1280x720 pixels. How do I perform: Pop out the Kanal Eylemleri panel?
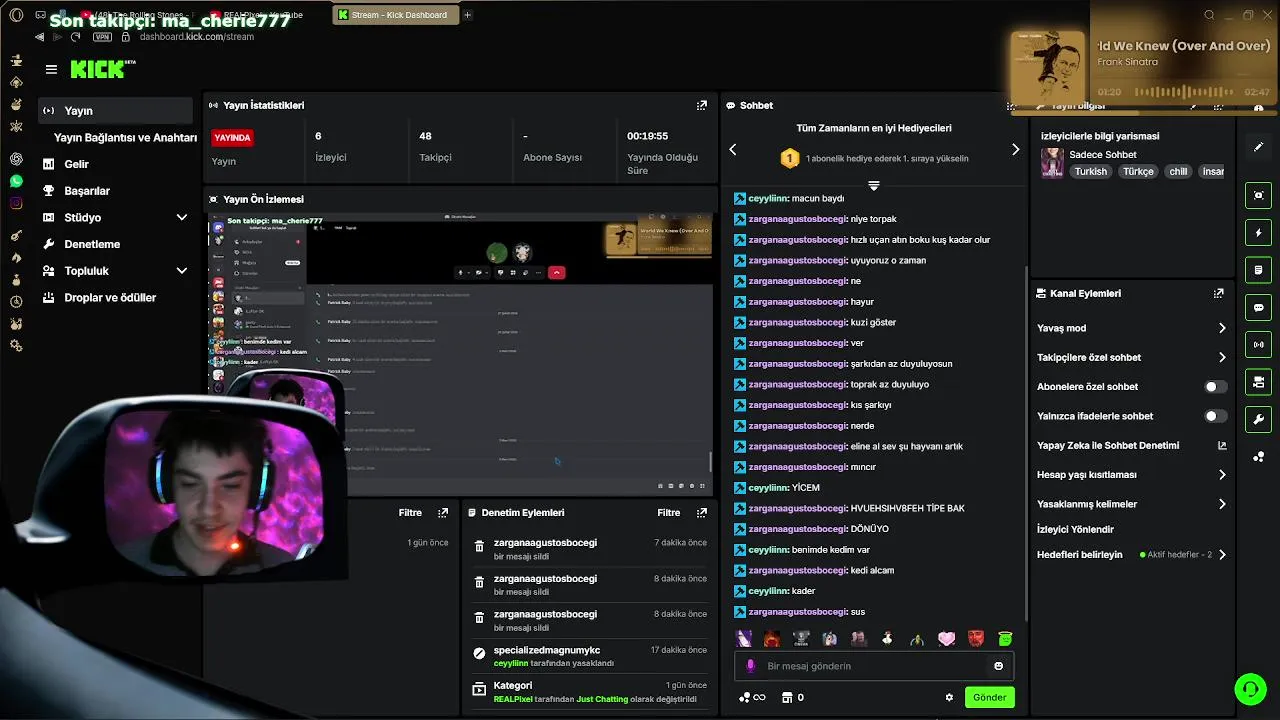coord(1218,293)
